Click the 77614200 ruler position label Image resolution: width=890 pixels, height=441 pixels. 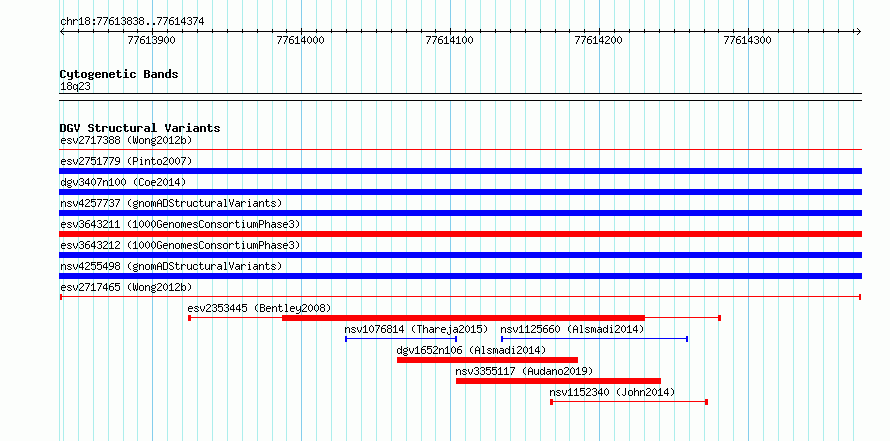pos(599,40)
